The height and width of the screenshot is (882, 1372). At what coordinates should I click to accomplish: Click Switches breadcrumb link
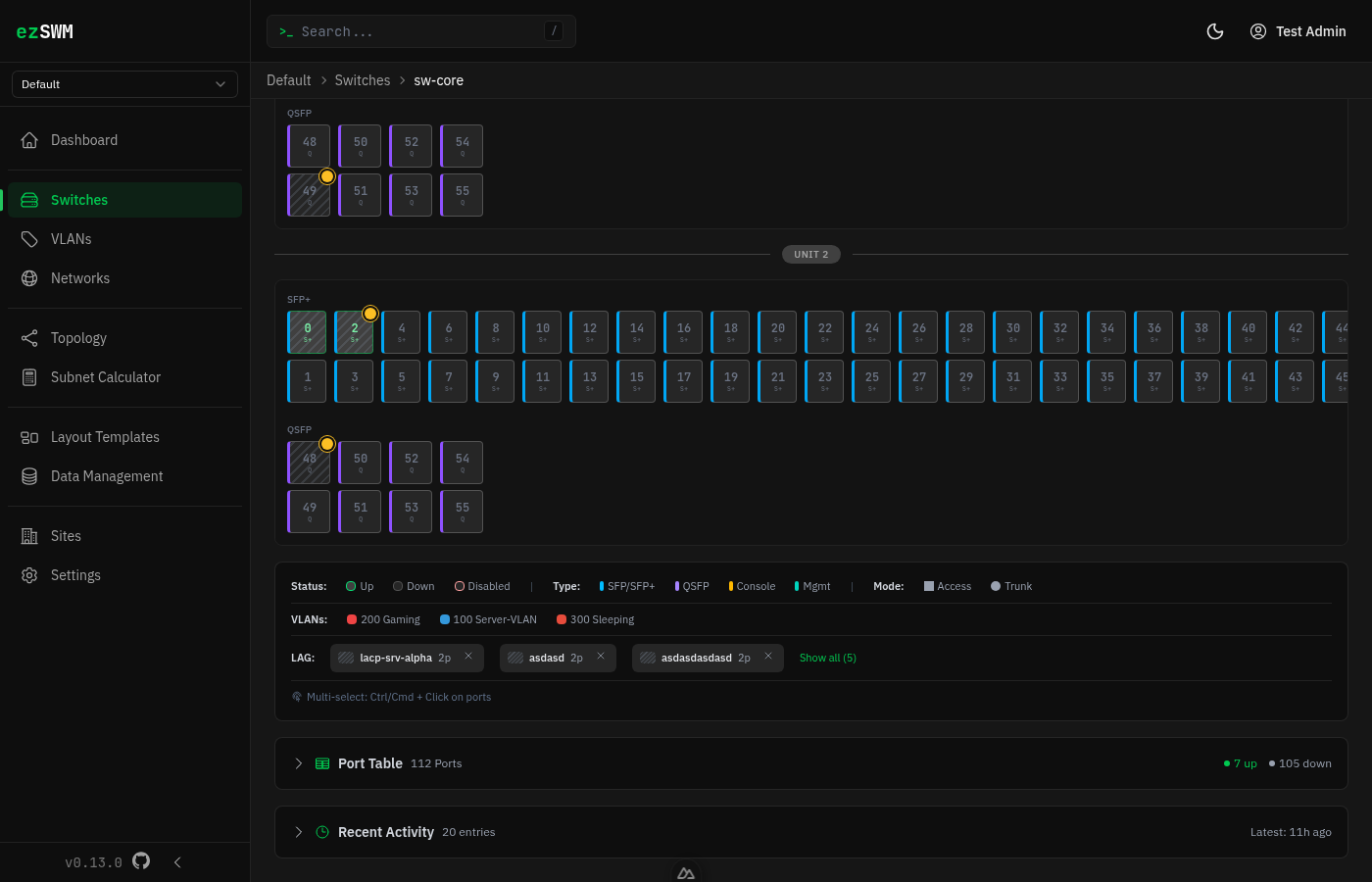[x=363, y=80]
